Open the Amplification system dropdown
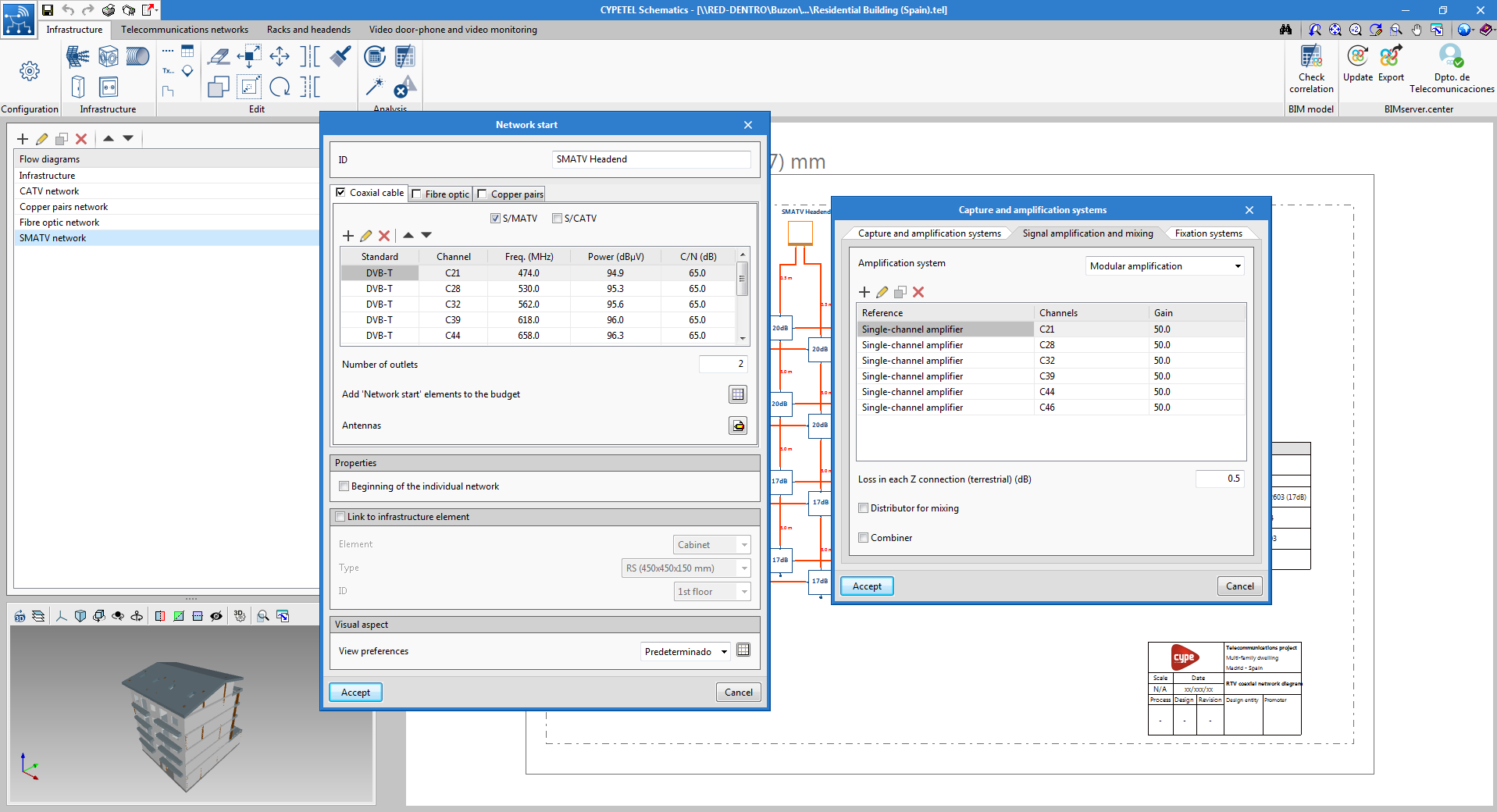 [x=1165, y=266]
